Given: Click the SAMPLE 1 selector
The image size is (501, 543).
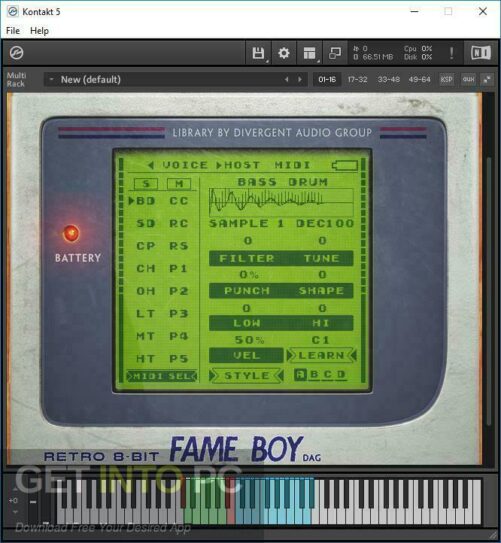Looking at the screenshot, I should tap(247, 223).
